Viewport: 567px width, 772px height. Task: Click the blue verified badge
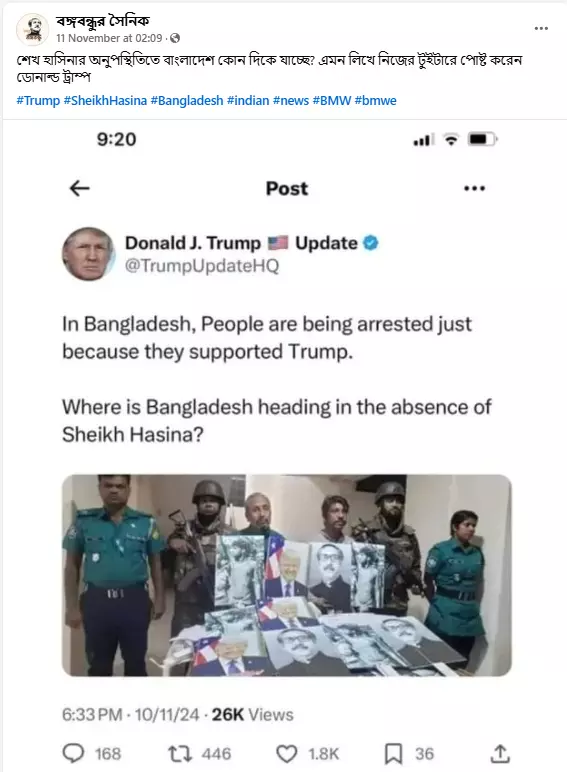[371, 243]
